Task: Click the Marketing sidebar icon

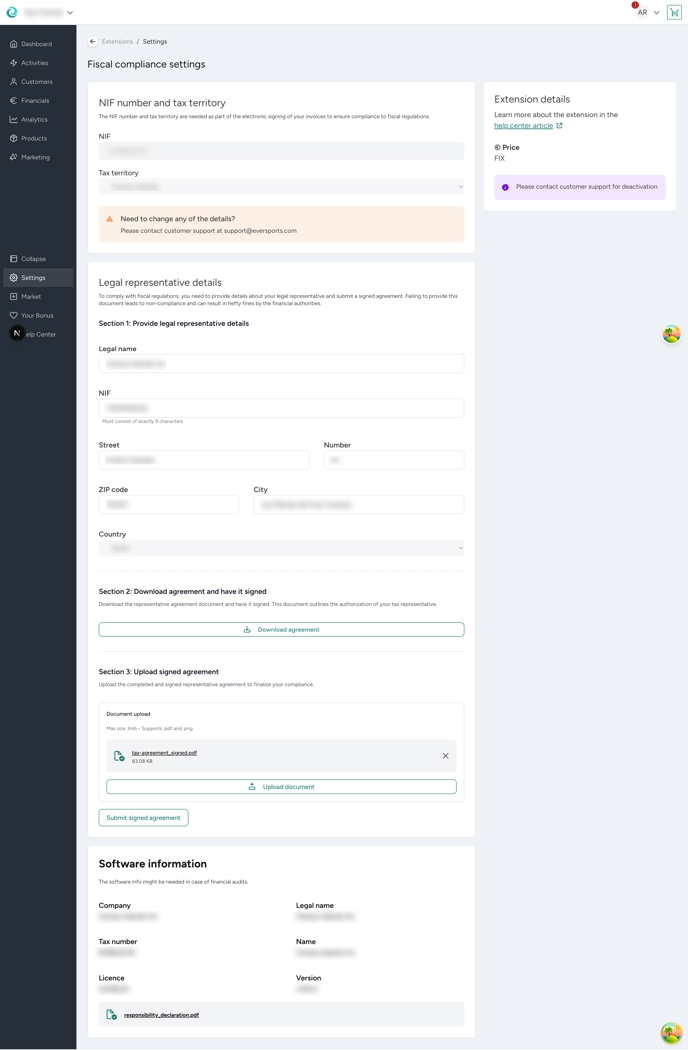Action: click(14, 157)
